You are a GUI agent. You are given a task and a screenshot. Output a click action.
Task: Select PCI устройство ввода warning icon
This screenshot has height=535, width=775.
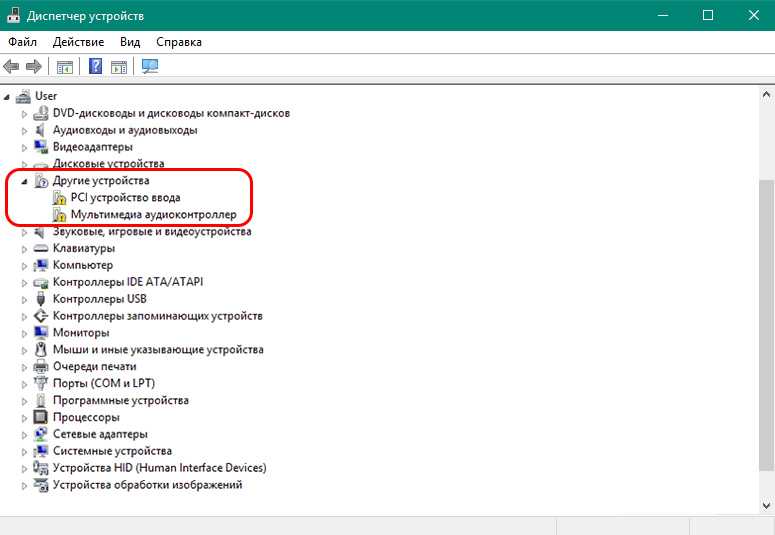pyautogui.click(x=59, y=198)
